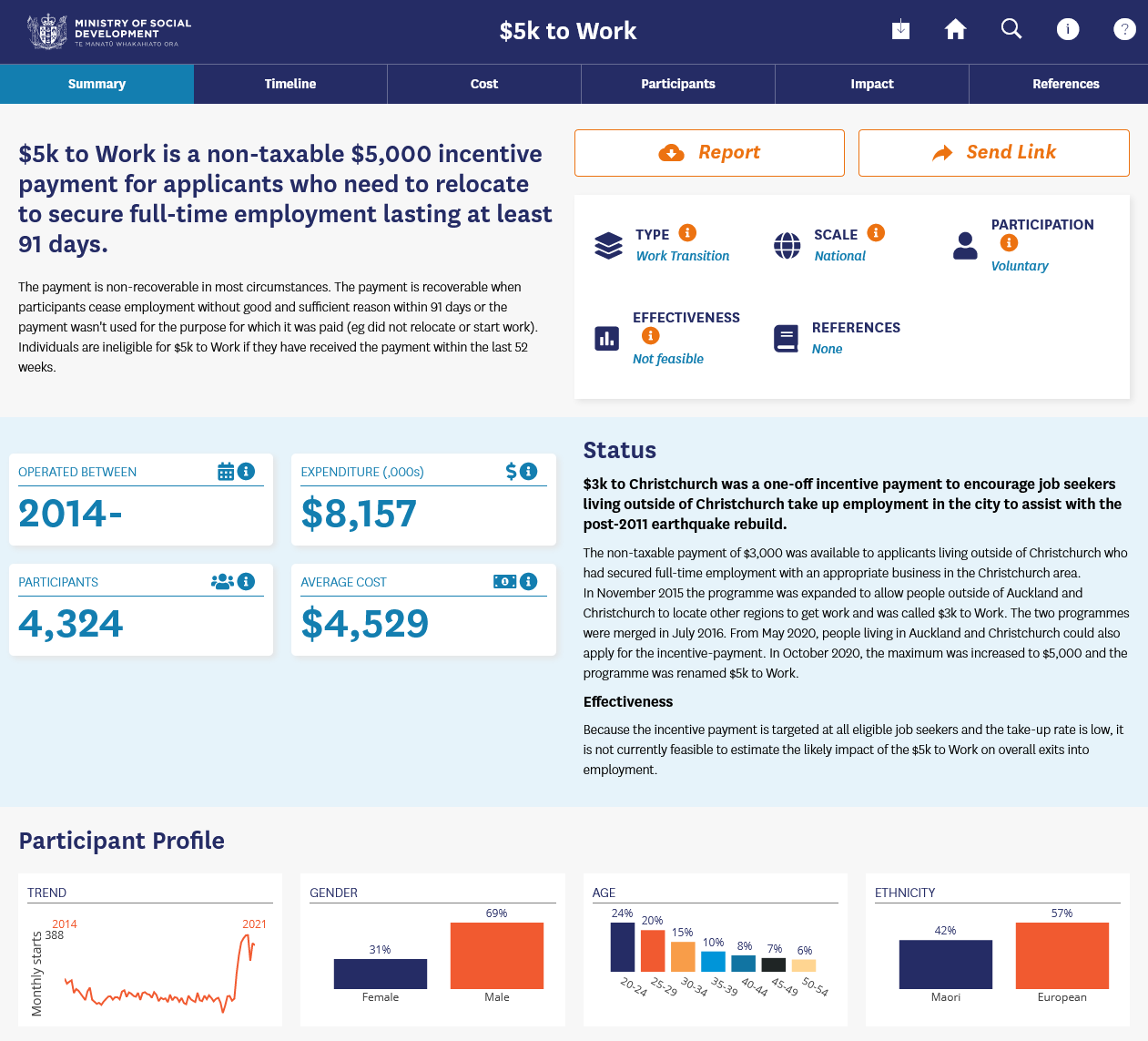Click info icon on Expenditure card
The height and width of the screenshot is (1041, 1148).
pos(528,471)
